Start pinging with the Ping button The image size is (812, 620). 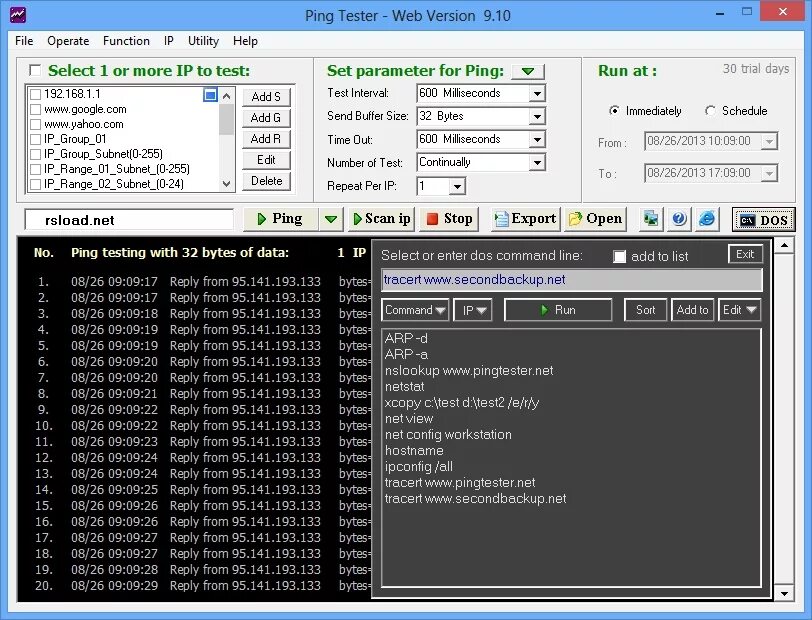click(280, 219)
